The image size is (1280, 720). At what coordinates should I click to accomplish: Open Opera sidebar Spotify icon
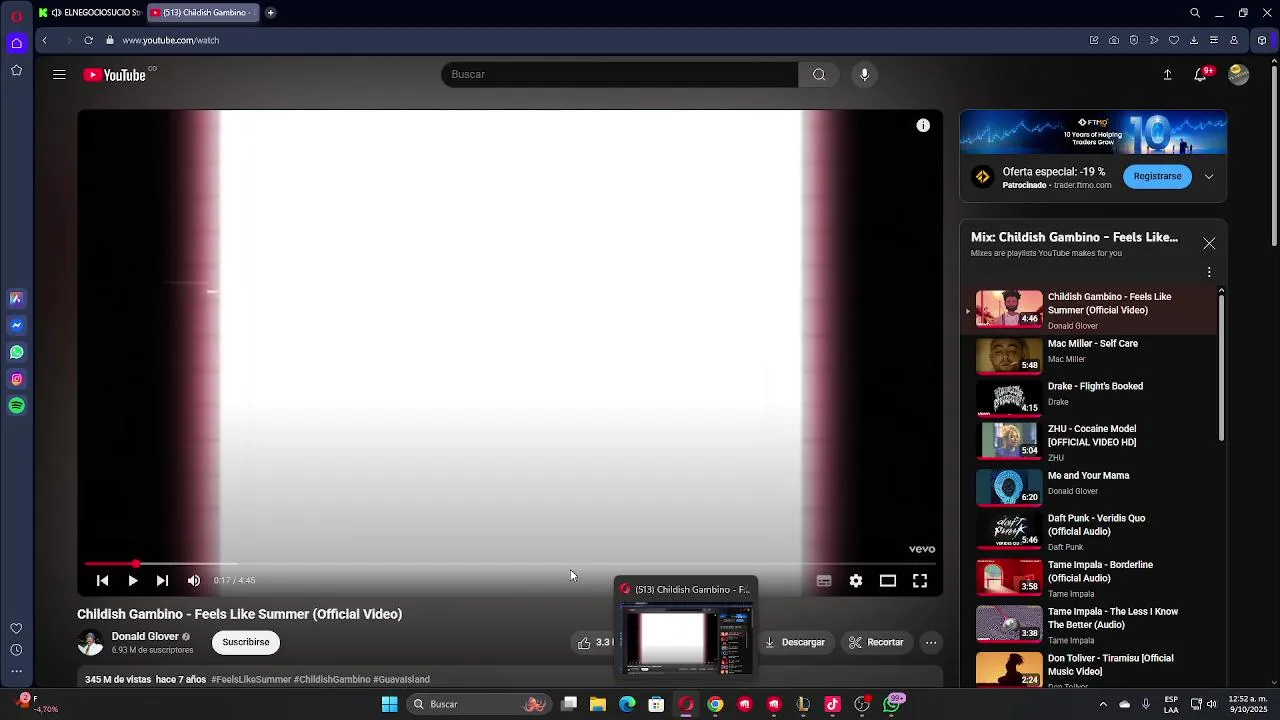pos(16,406)
